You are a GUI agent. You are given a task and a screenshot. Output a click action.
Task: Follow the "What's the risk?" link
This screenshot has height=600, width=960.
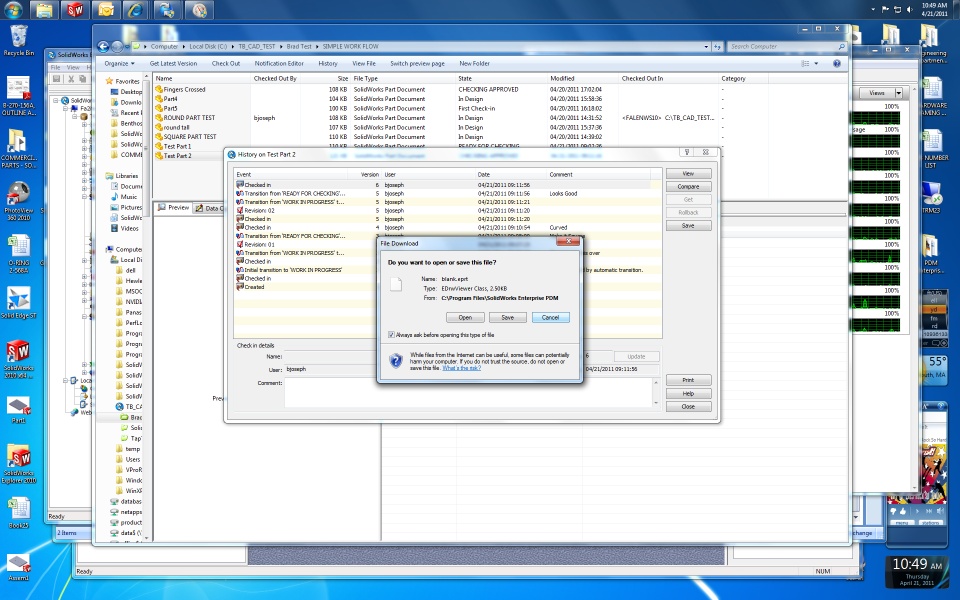coord(462,368)
